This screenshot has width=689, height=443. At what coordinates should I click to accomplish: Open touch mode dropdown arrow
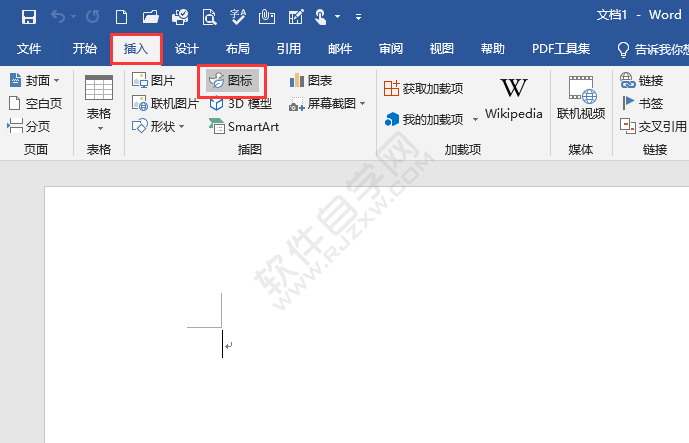pyautogui.click(x=337, y=17)
